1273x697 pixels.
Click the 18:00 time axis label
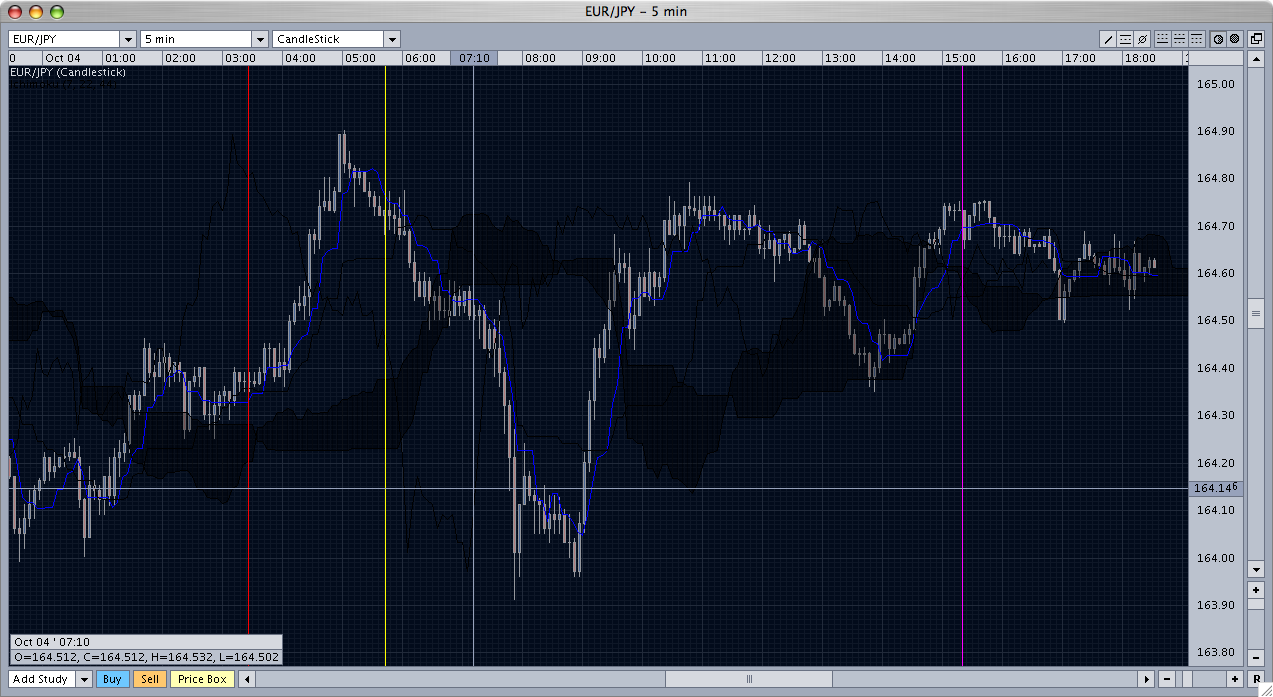(1139, 58)
